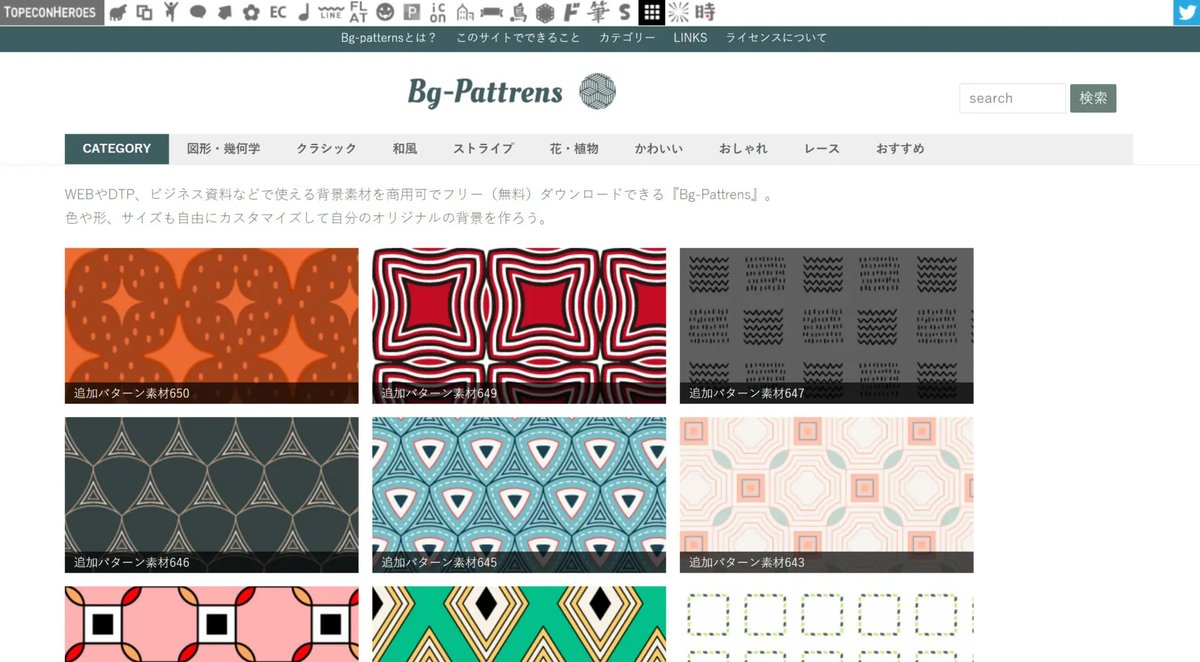This screenshot has height=662, width=1200.
Task: Click the hexagon pattern icon
Action: [545, 13]
